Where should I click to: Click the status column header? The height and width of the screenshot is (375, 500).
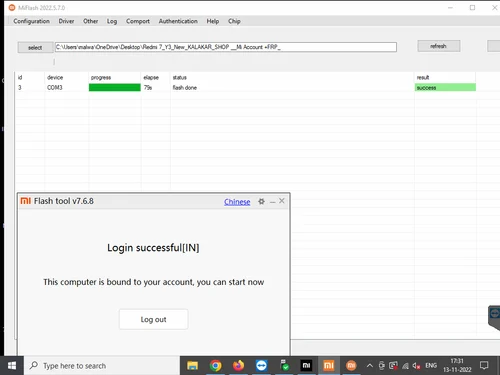[180, 77]
